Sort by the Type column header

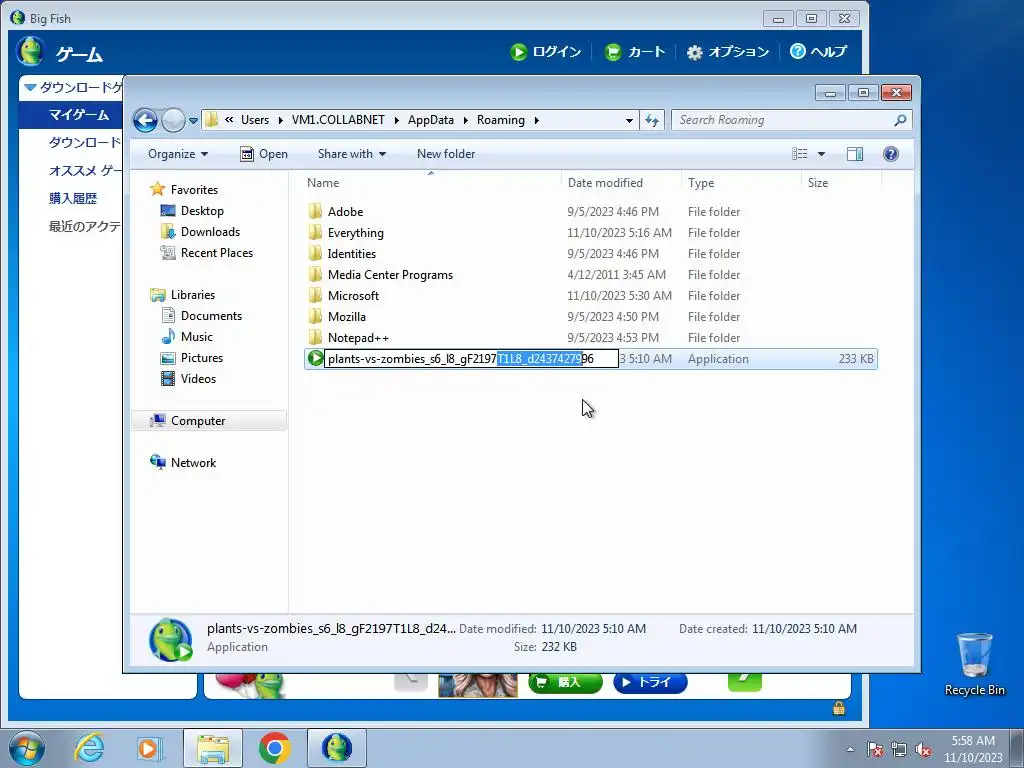pos(701,183)
